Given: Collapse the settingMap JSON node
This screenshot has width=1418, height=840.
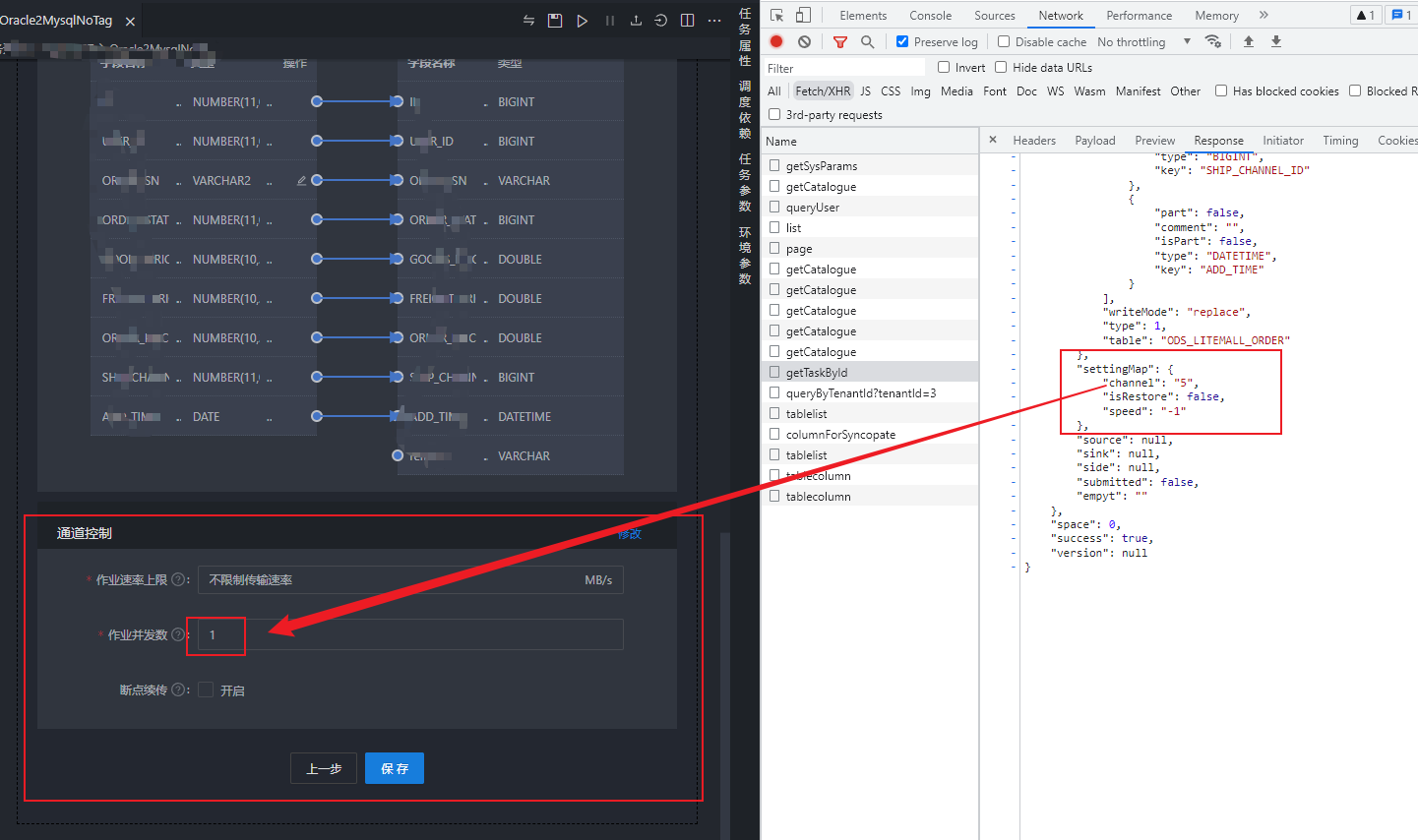Looking at the screenshot, I should click(x=1013, y=369).
